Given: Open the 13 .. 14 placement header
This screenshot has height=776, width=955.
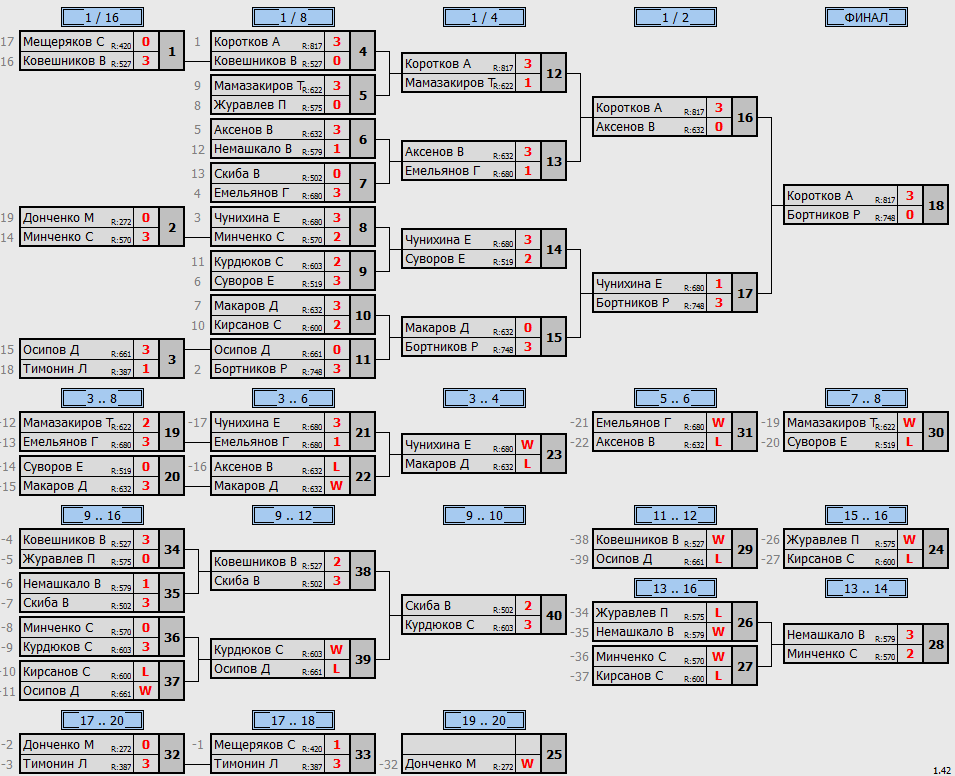Looking at the screenshot, I should pos(866,588).
